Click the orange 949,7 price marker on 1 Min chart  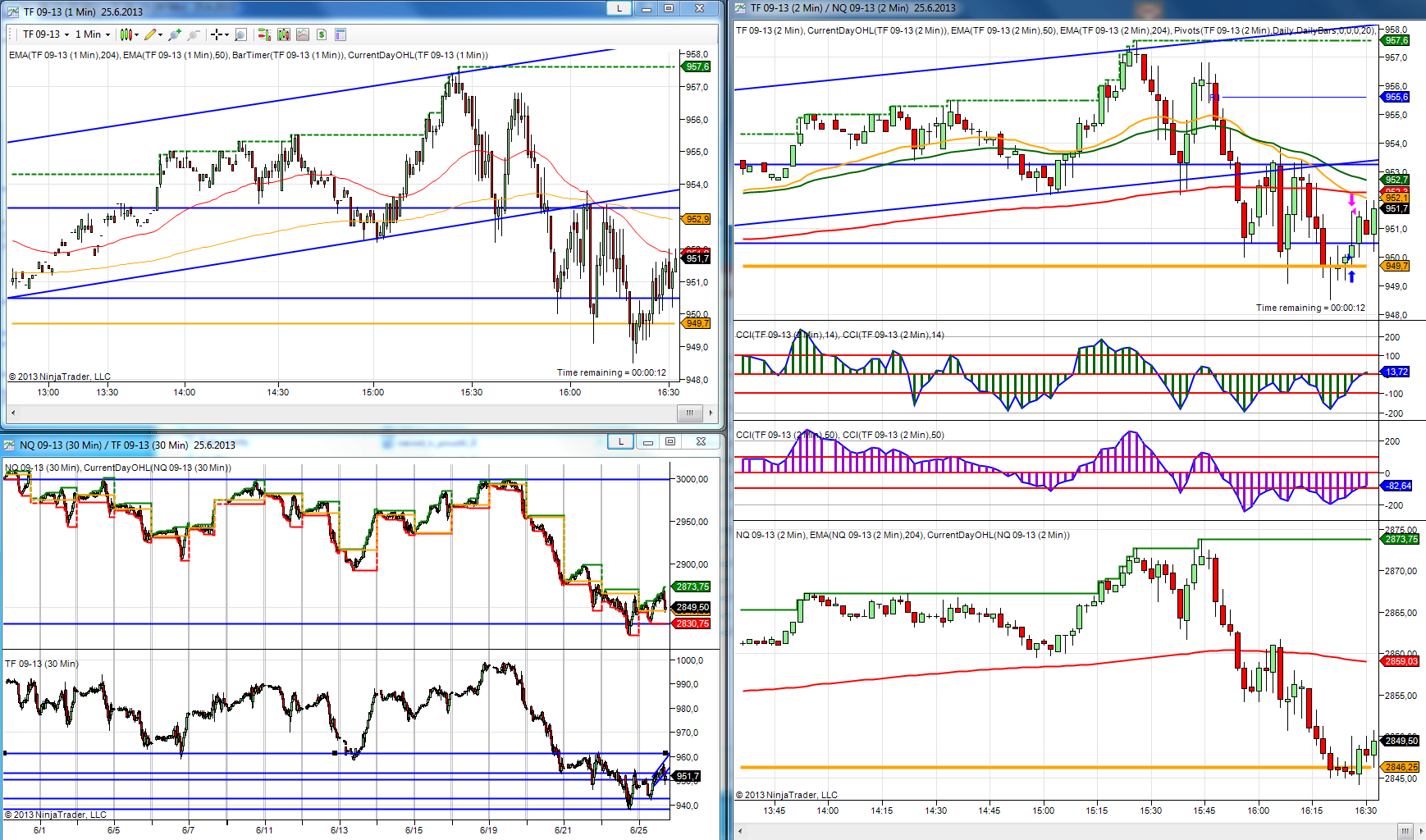[697, 323]
